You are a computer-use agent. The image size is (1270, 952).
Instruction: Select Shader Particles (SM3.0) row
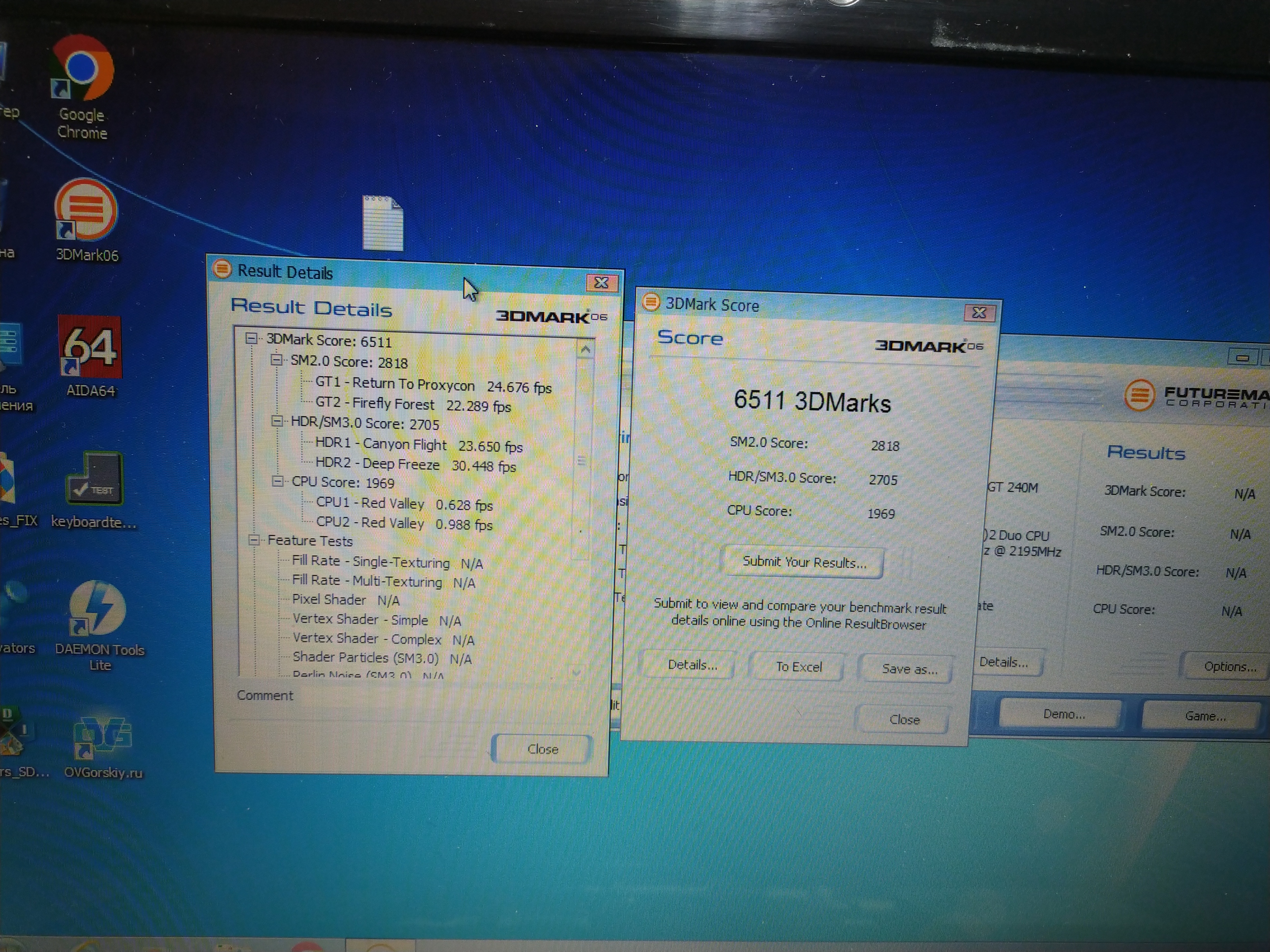click(382, 658)
